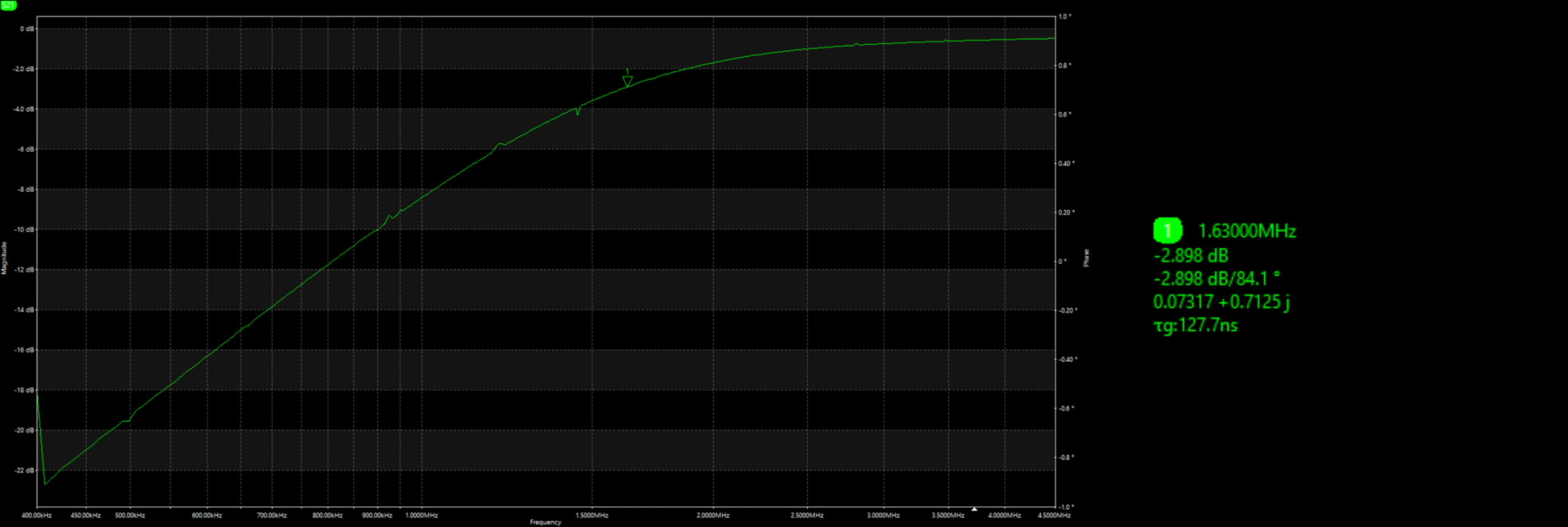Click the -1.0° bottom phase axis label
Image resolution: width=1568 pixels, height=527 pixels.
tap(1066, 507)
